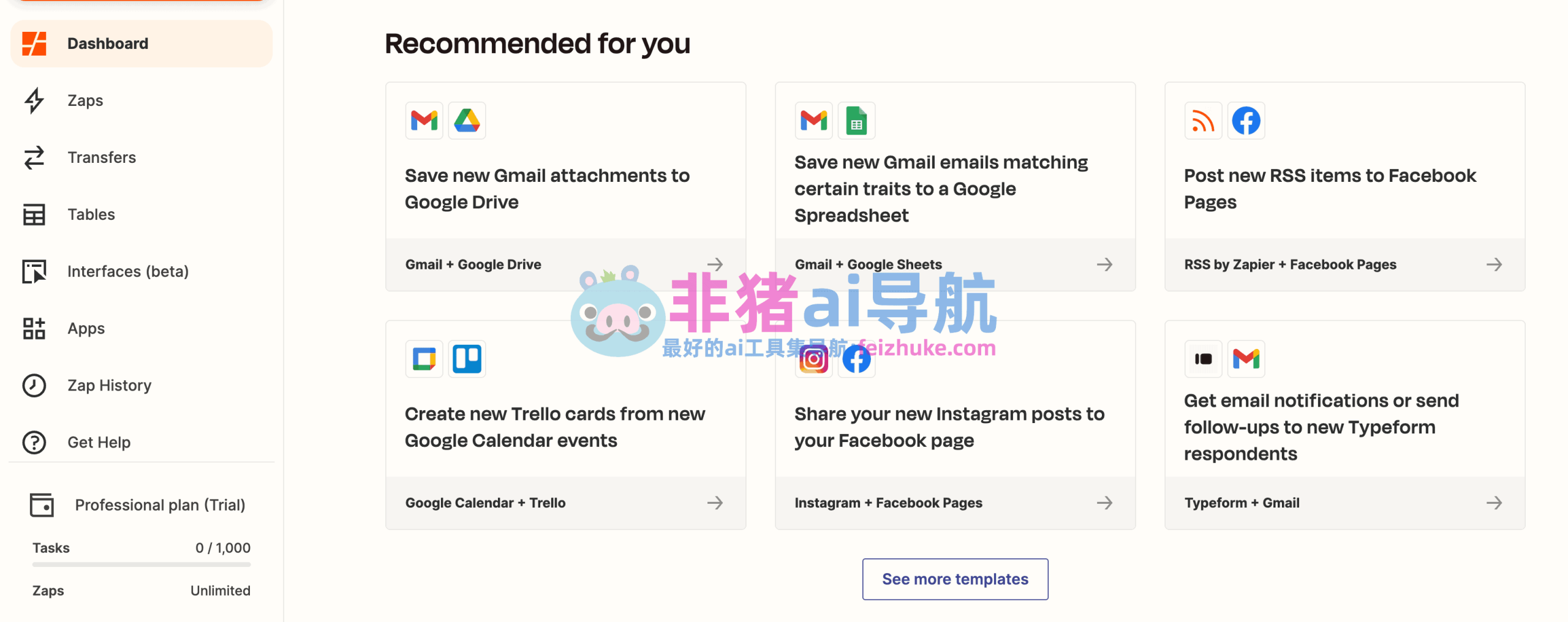Click See more templates button
Image resolution: width=1568 pixels, height=622 pixels.
[955, 579]
